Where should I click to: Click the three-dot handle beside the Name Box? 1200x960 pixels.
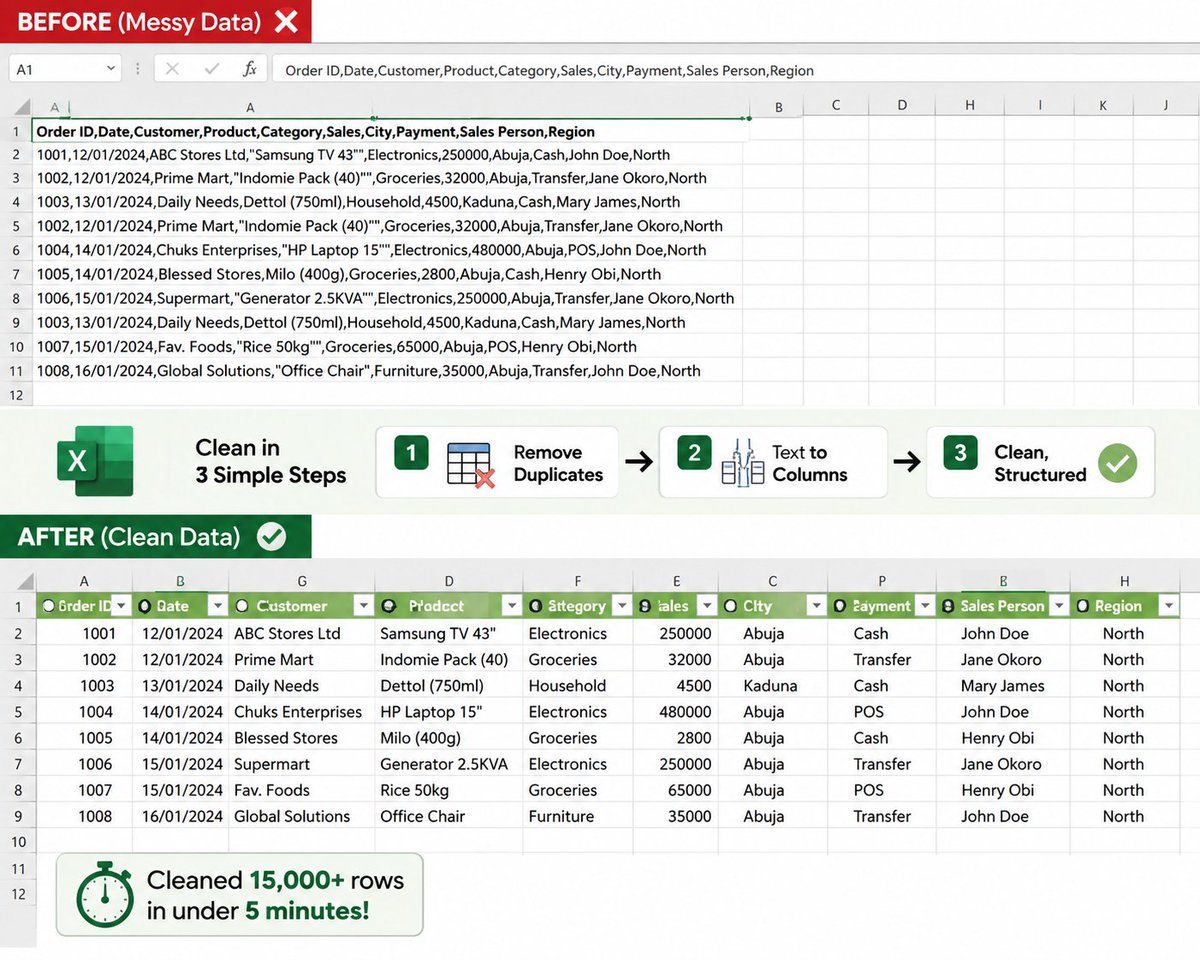point(137,69)
